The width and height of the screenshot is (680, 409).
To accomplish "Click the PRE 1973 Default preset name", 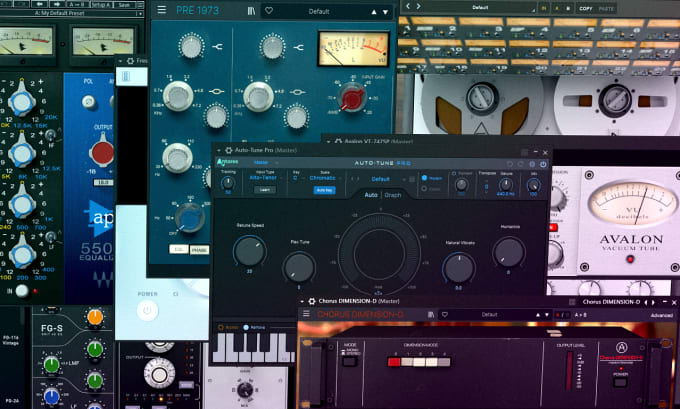I will 319,12.
